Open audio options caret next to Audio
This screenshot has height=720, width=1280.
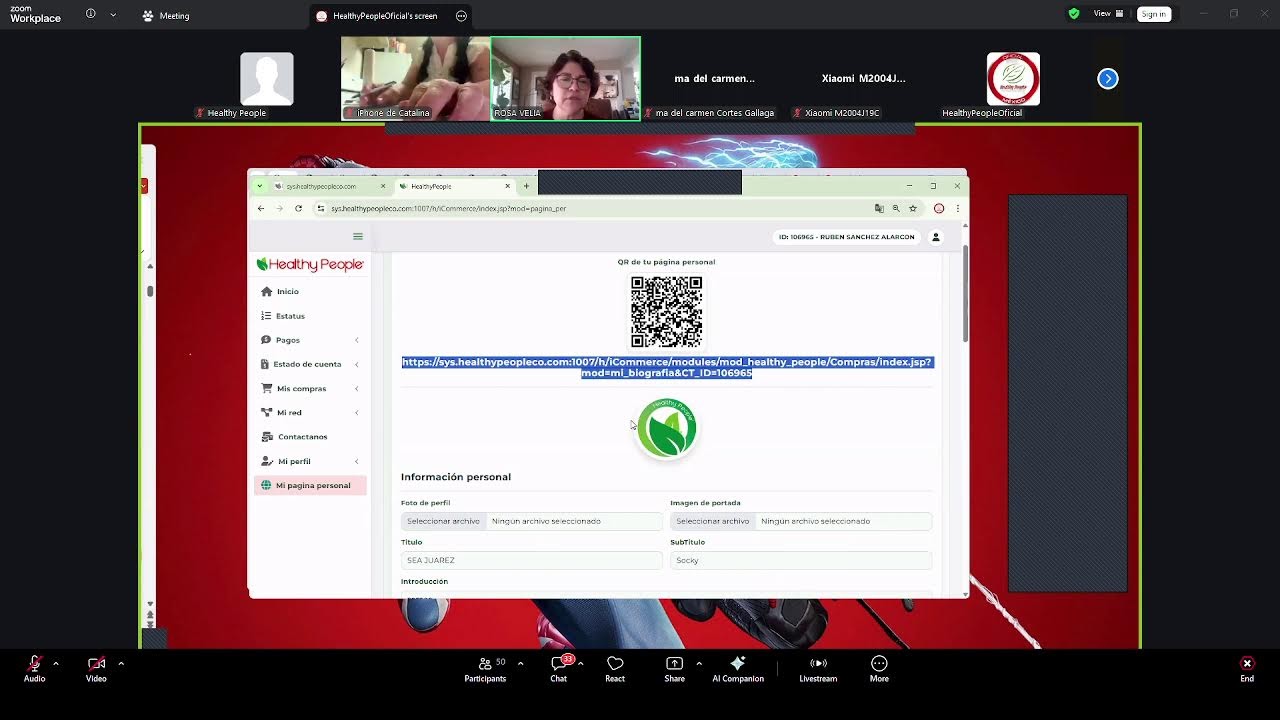(x=55, y=663)
